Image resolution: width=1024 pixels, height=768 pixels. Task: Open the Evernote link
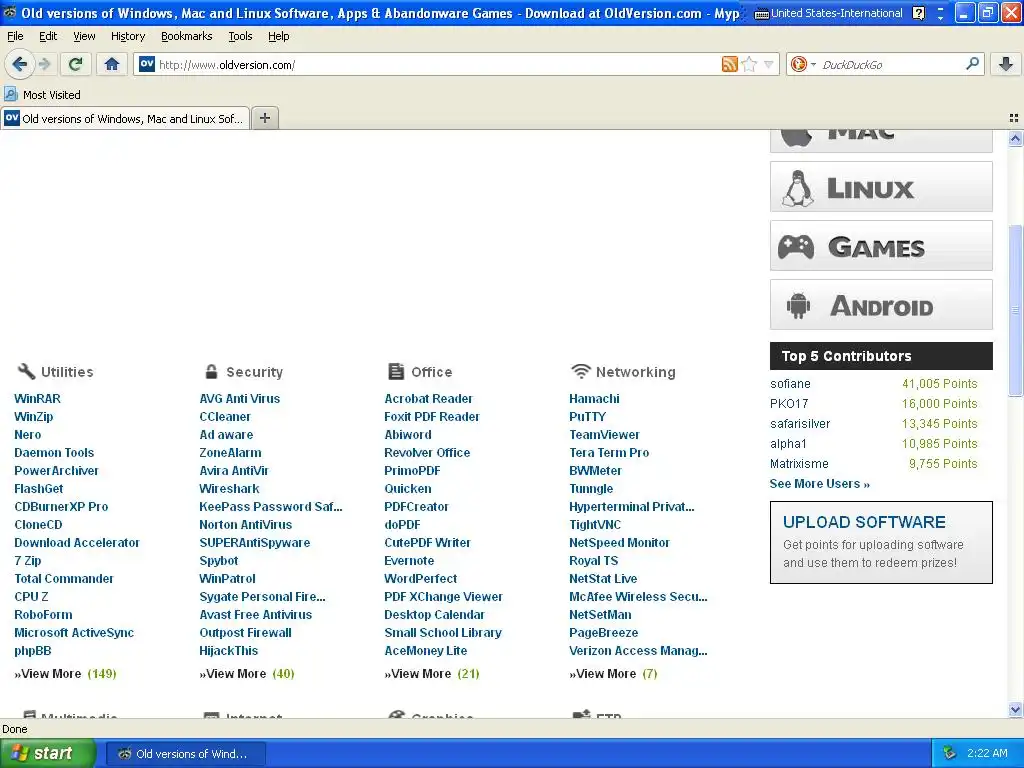point(409,560)
